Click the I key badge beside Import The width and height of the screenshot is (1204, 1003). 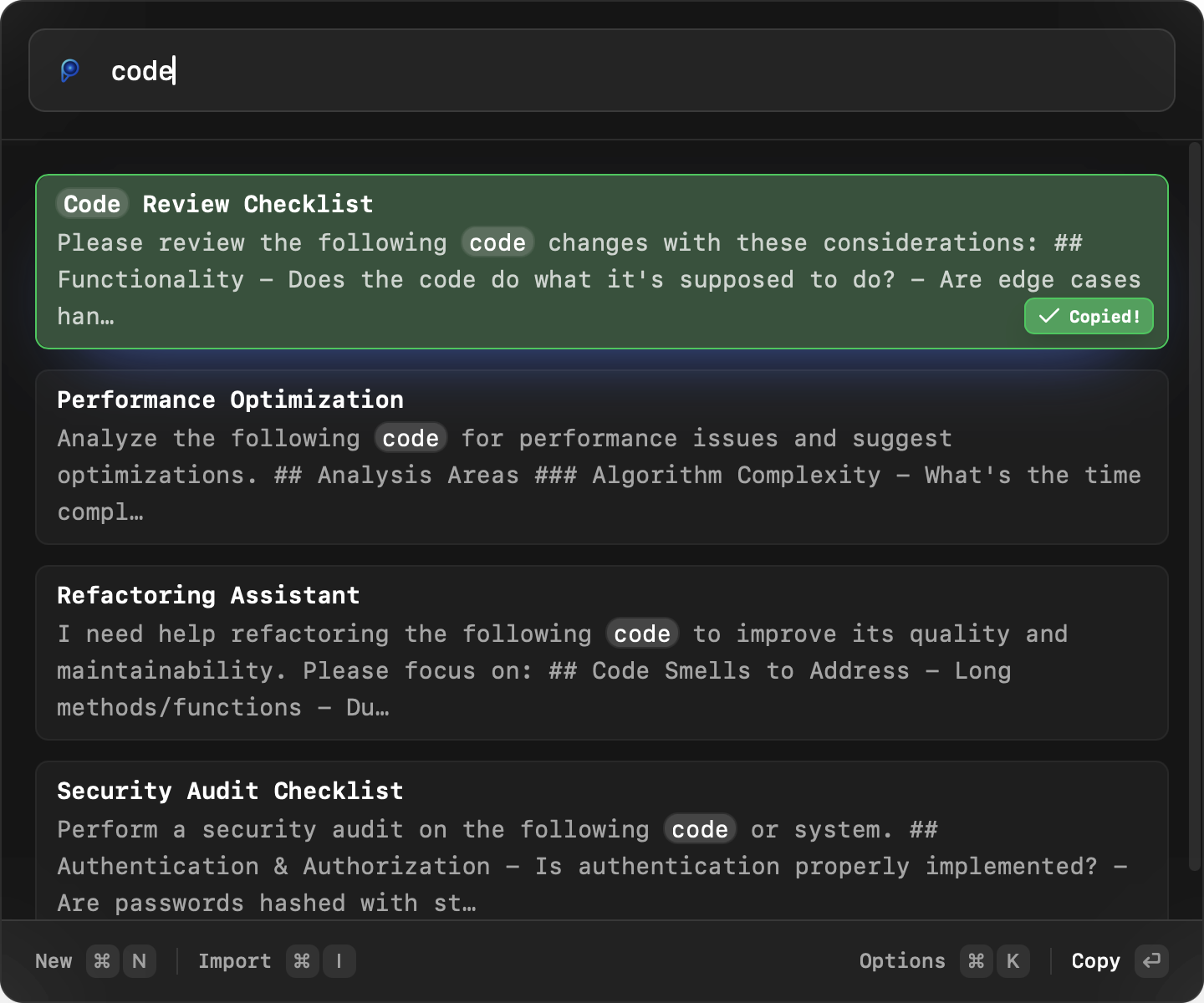point(339,961)
